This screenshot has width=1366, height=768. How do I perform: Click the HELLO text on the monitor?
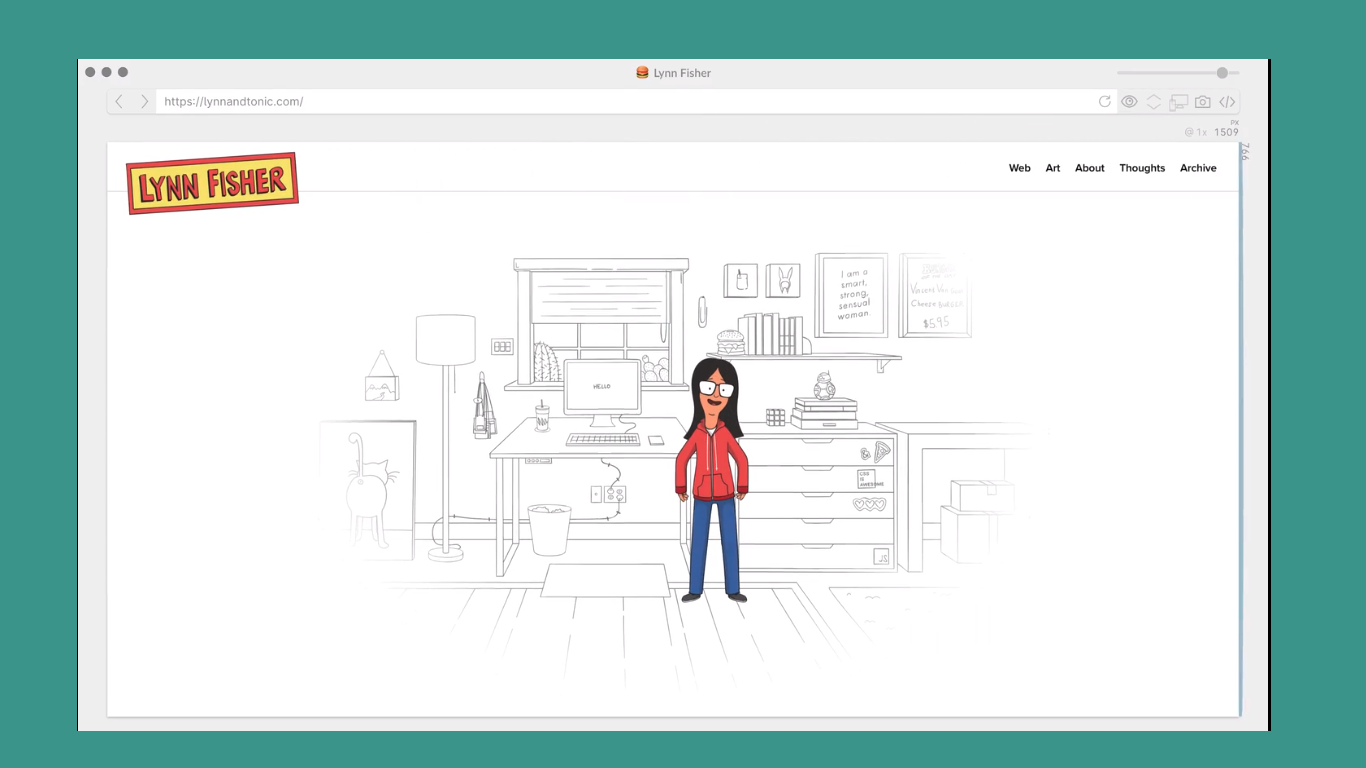[x=602, y=386]
